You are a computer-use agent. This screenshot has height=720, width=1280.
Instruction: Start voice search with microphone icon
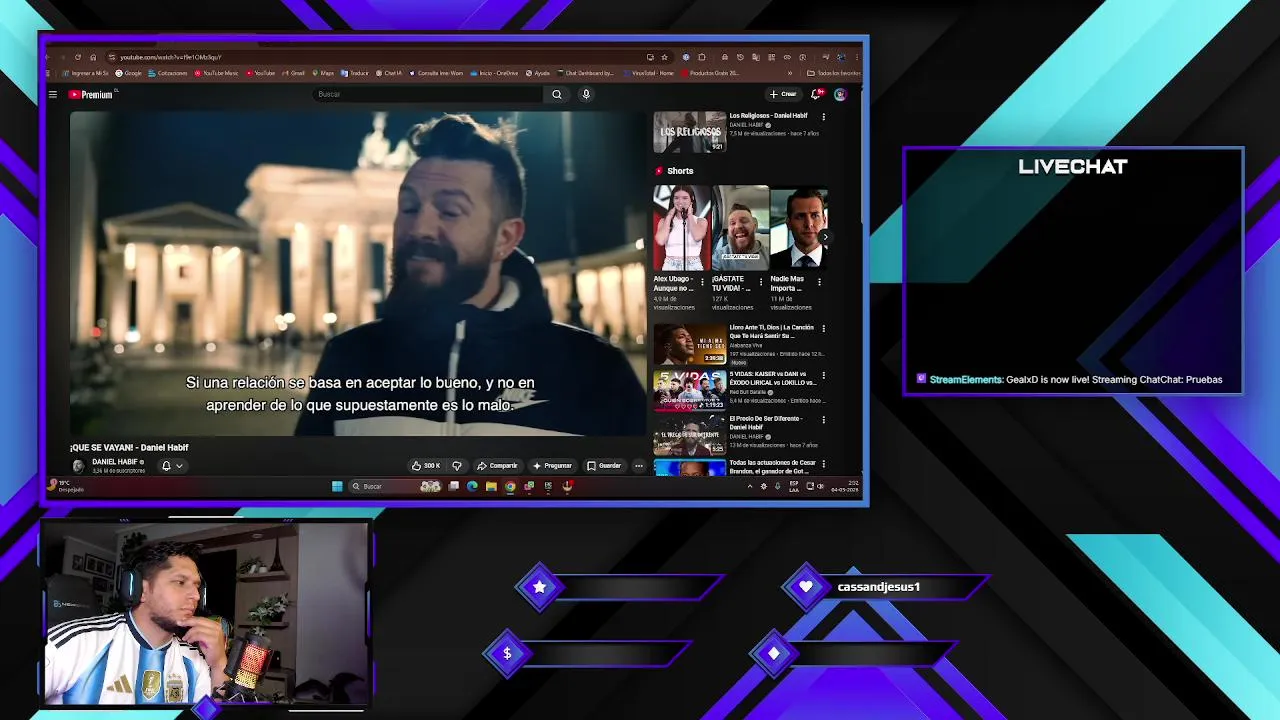[x=586, y=94]
